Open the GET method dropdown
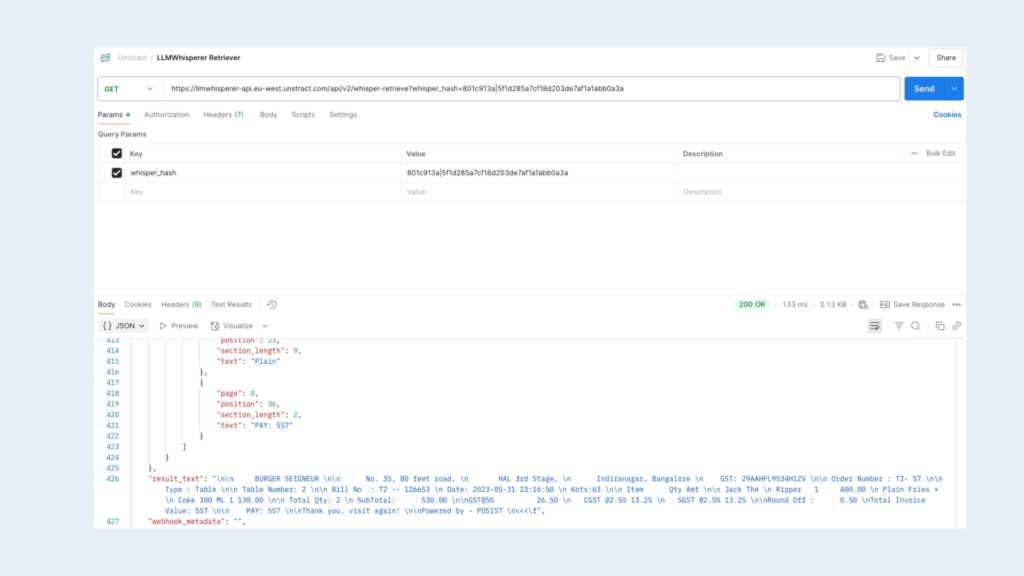Image resolution: width=1024 pixels, height=576 pixels. coord(129,89)
